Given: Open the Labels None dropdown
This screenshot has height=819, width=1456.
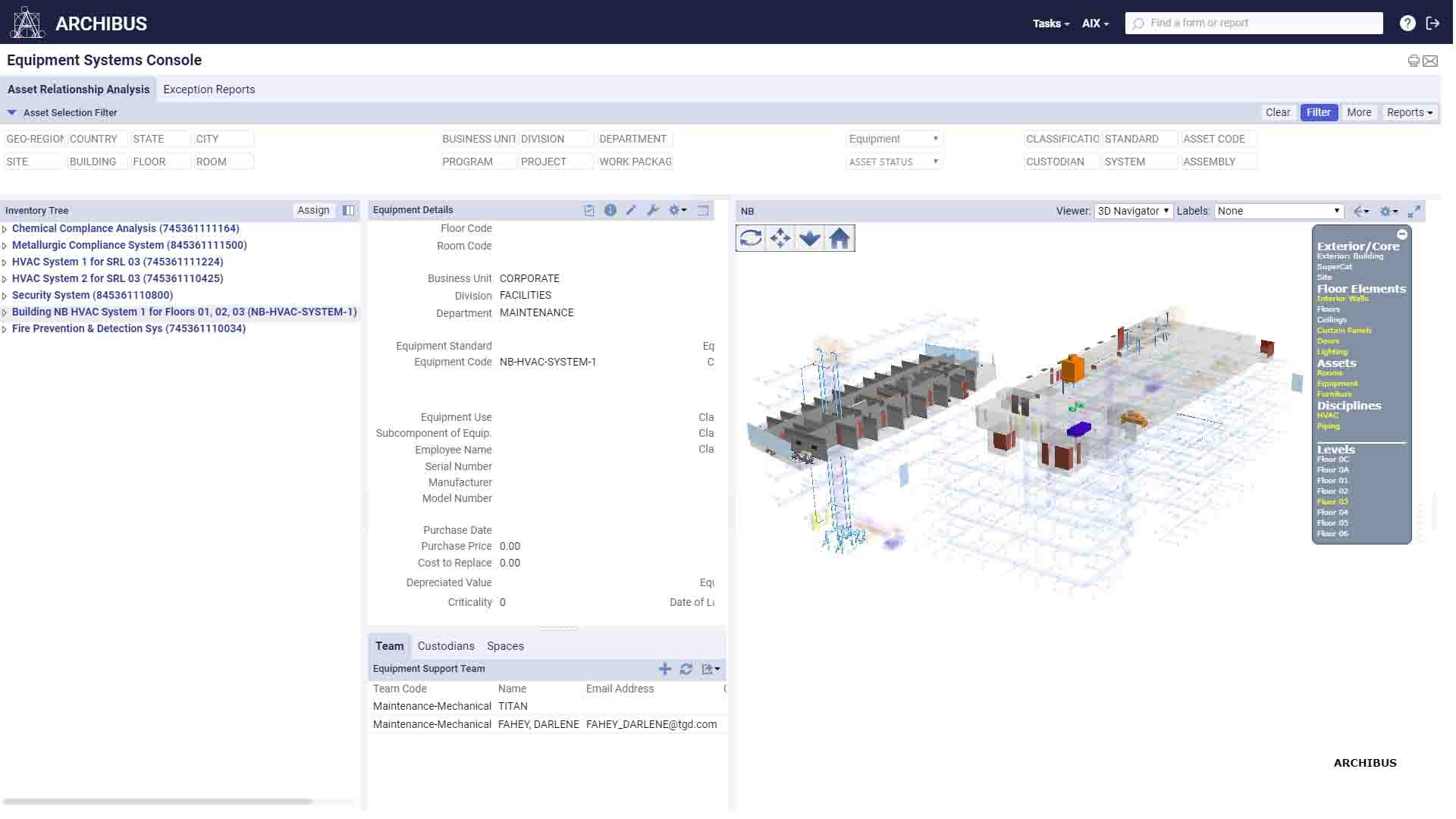Looking at the screenshot, I should coord(1279,211).
